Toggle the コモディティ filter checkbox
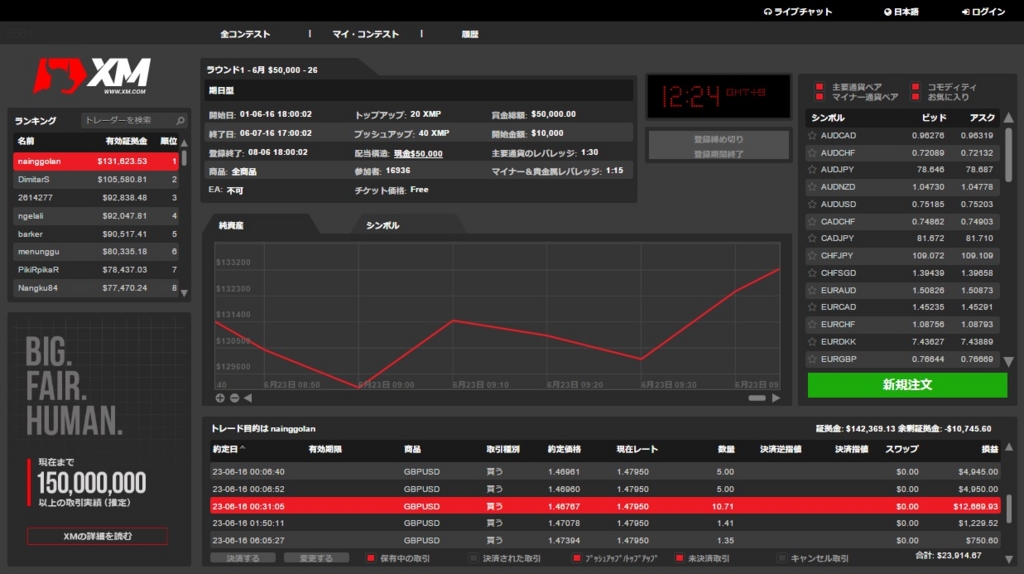Screen dimensions: 1024x574 (916, 87)
